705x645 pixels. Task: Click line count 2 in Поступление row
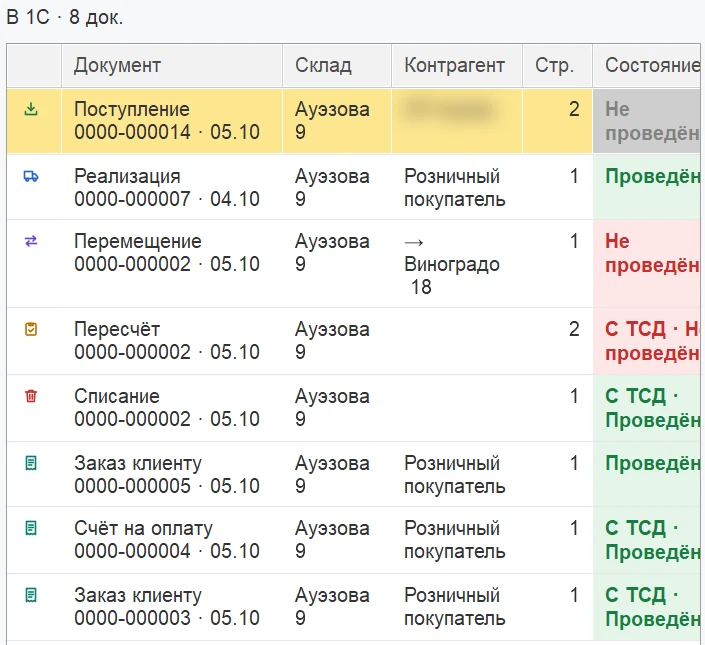point(574,109)
